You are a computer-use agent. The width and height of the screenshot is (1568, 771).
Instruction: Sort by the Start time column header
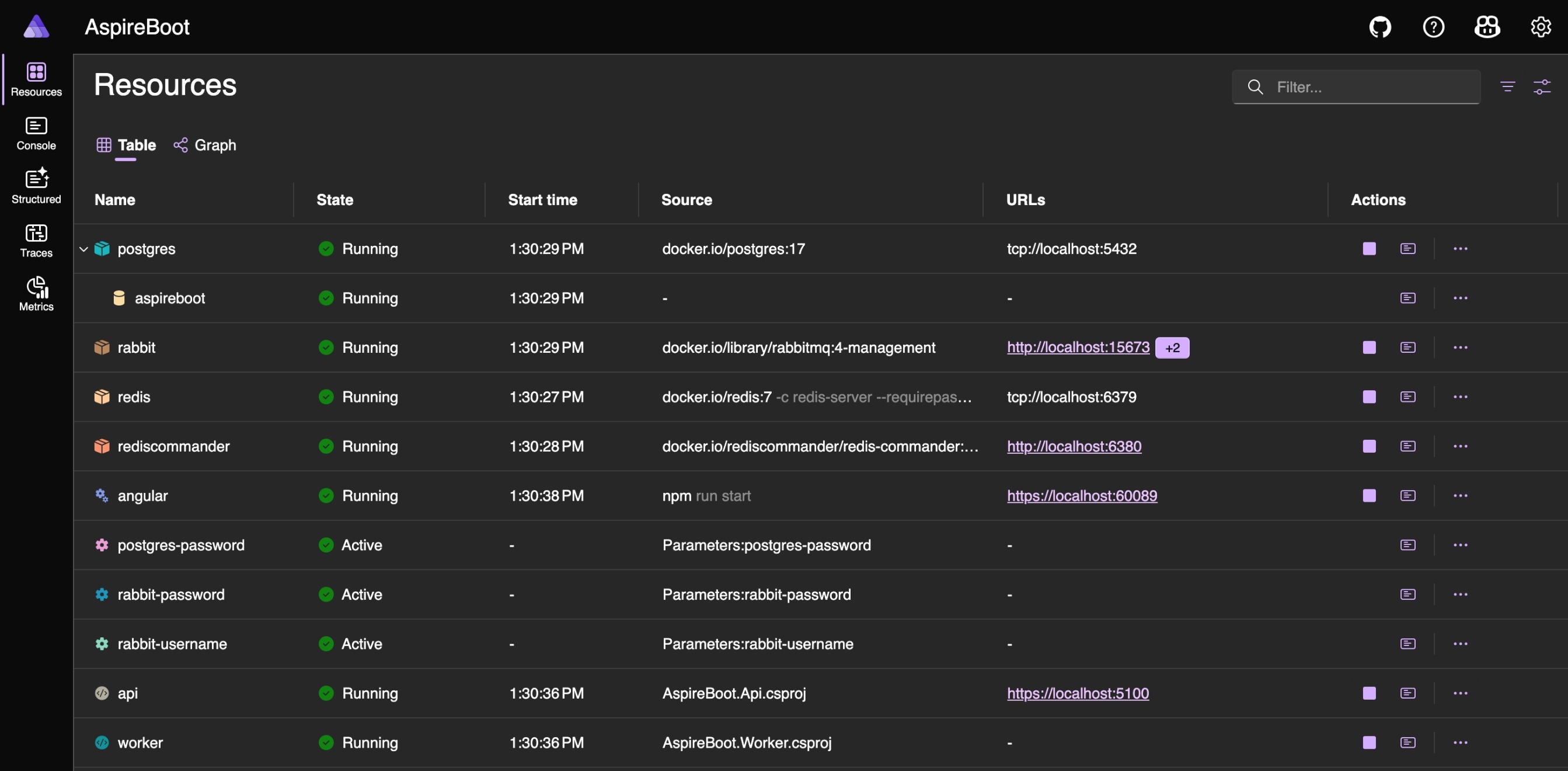click(542, 200)
